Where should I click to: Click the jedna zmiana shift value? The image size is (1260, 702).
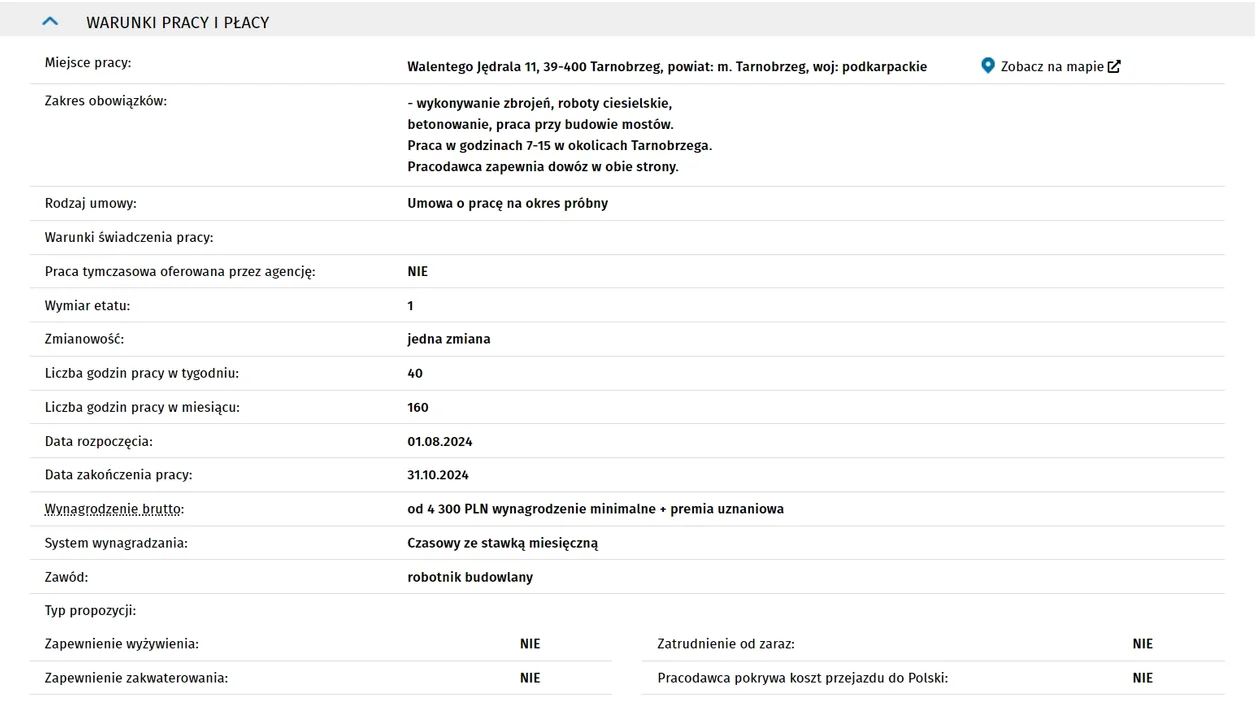449,339
